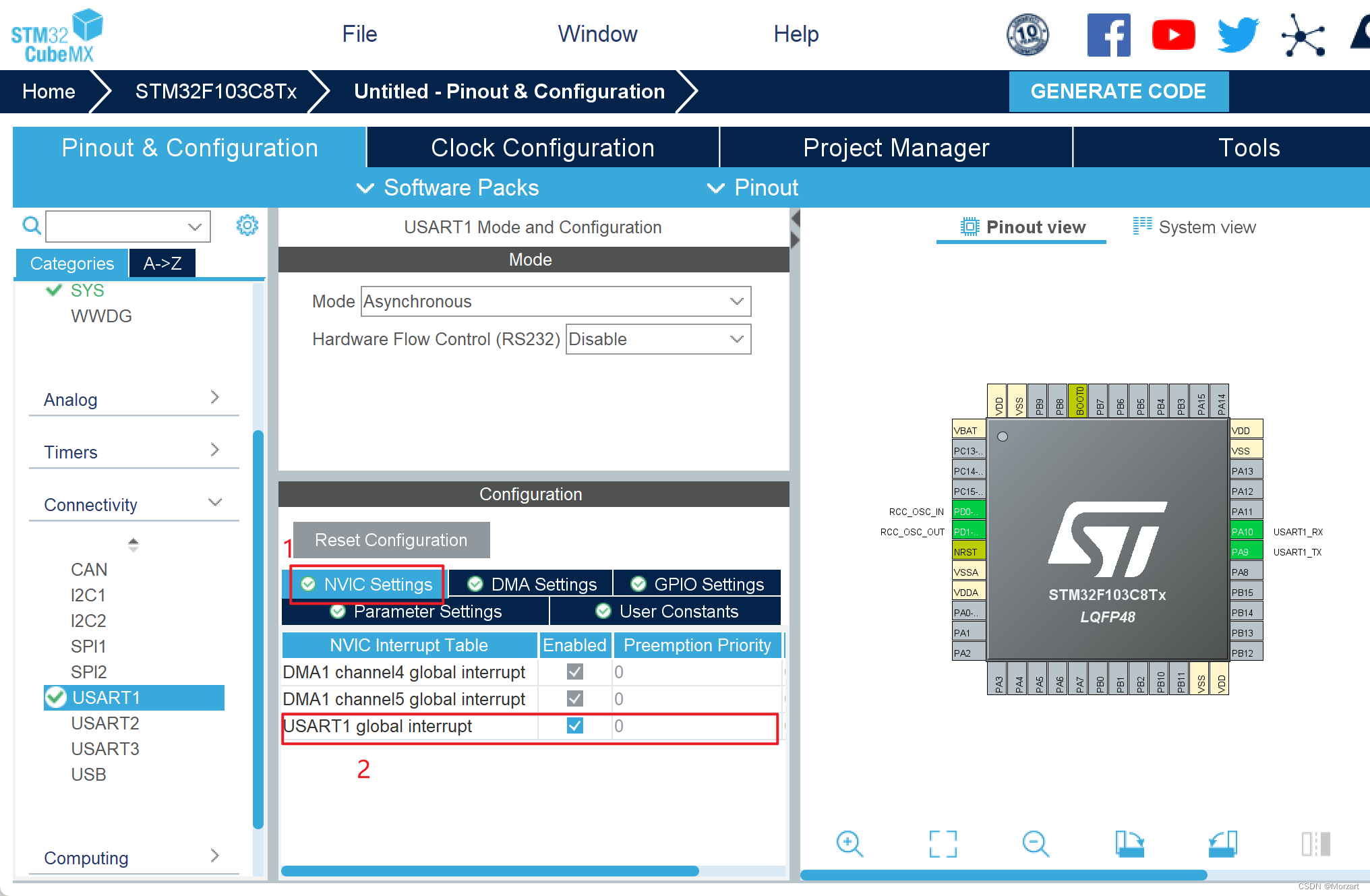Screen dimensions: 1370x896
Task: Click the categories panel vertical scrollbar
Action: pos(258,630)
